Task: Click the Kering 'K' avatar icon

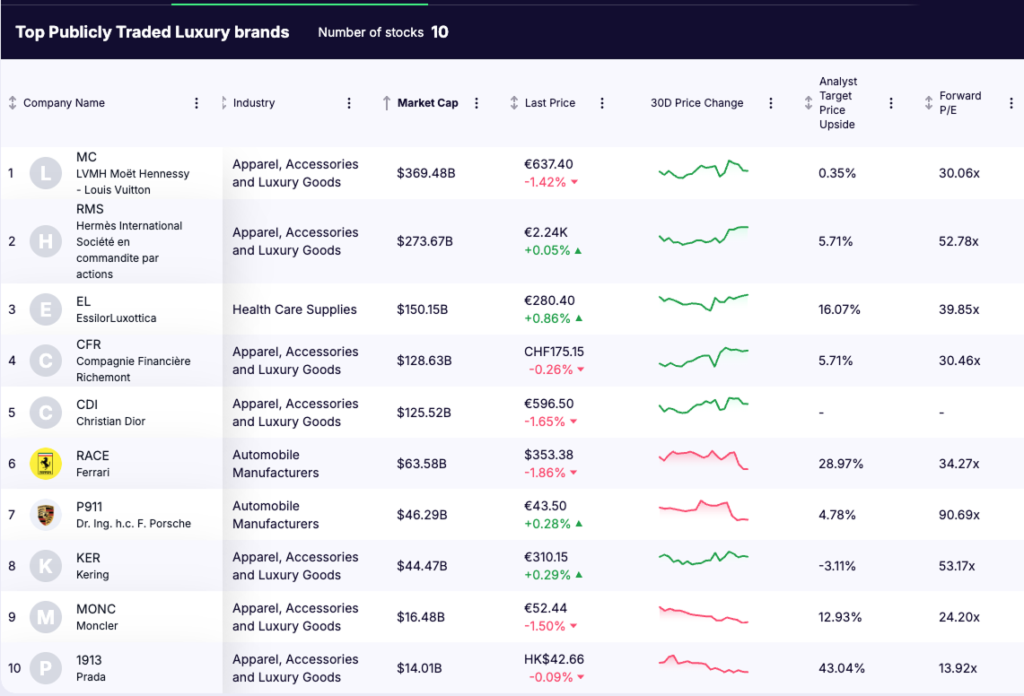Action: [45, 565]
